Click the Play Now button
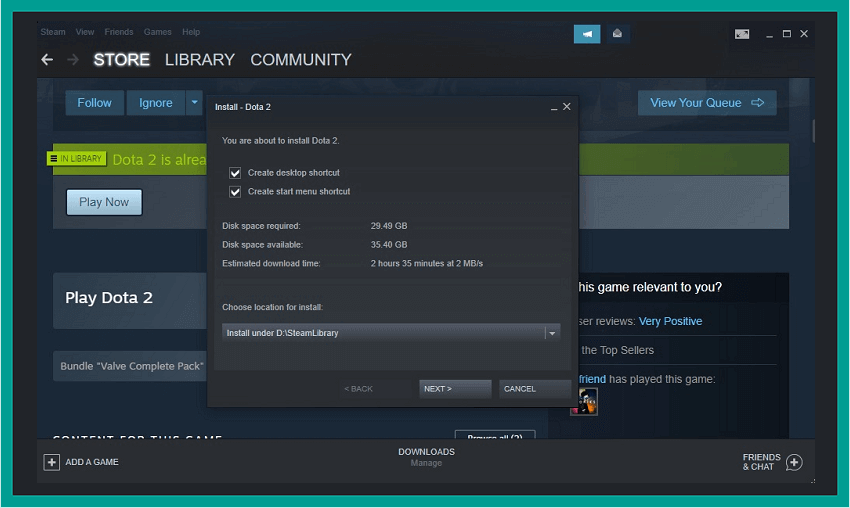Screen dimensions: 850x508 tap(104, 202)
